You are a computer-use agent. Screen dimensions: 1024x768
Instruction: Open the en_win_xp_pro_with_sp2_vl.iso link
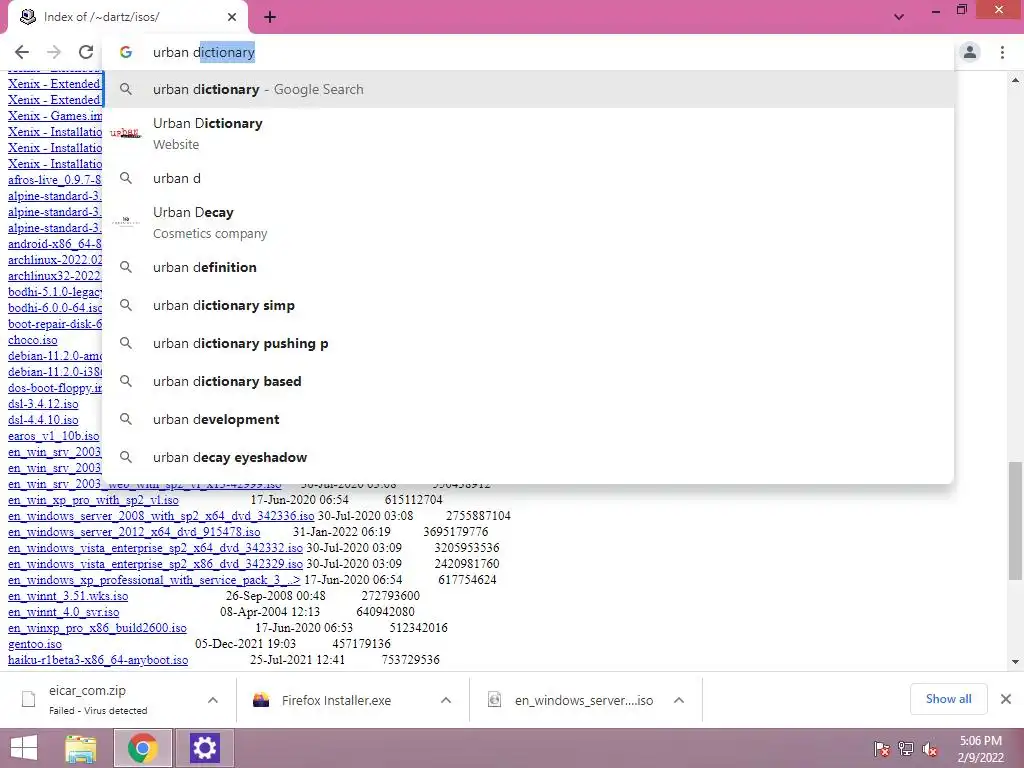point(93,500)
